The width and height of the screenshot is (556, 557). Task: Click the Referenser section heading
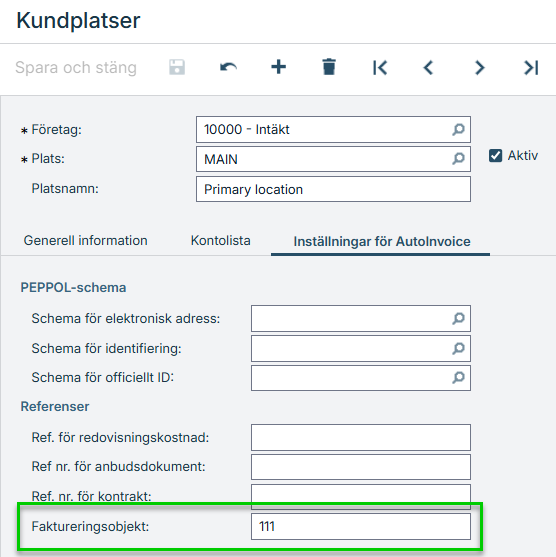55,406
